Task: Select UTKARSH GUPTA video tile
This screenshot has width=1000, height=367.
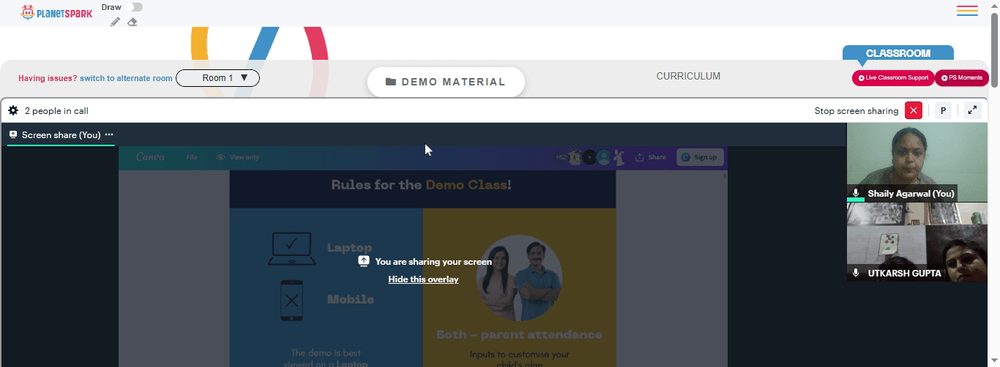Action: [916, 243]
